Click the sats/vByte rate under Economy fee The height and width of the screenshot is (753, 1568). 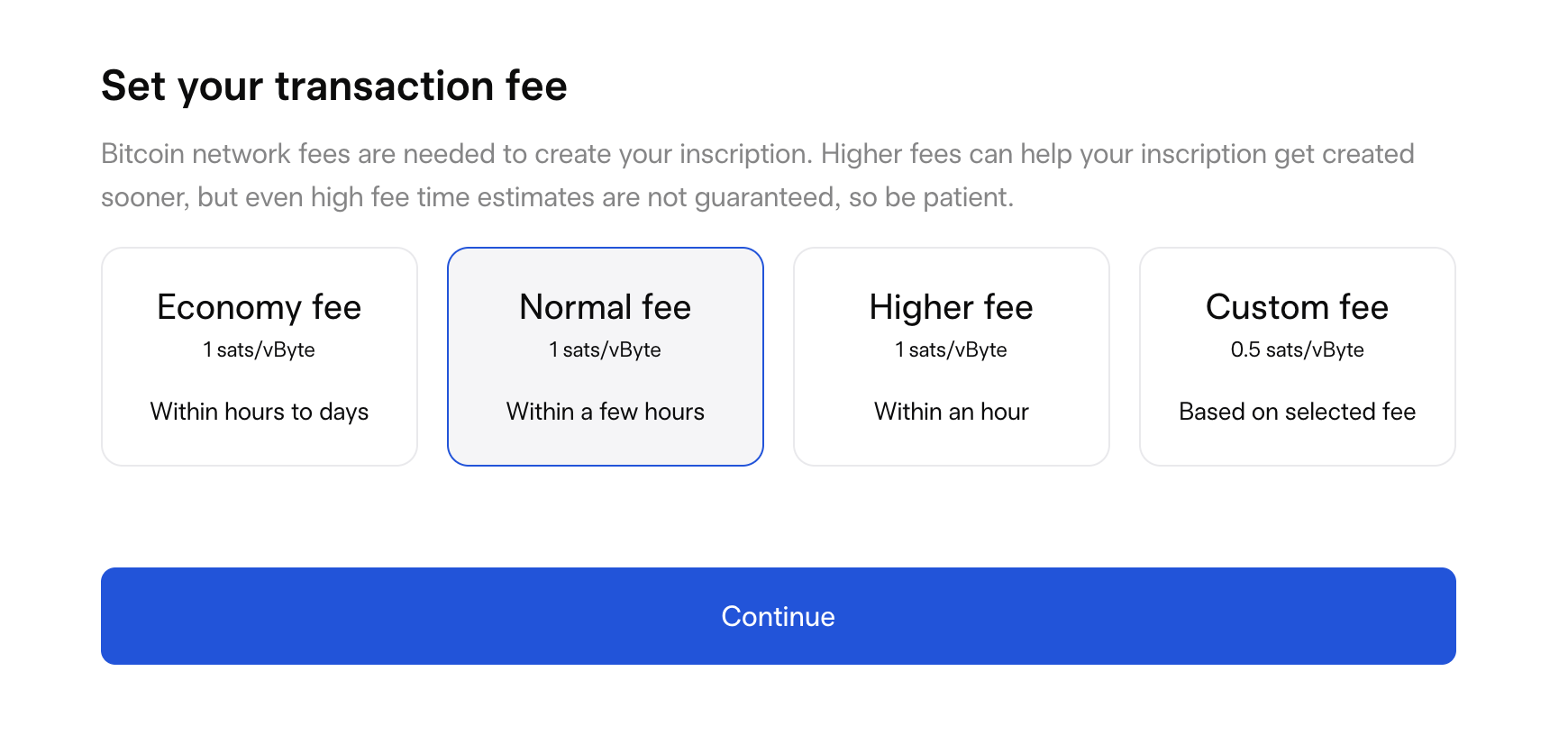pyautogui.click(x=260, y=349)
